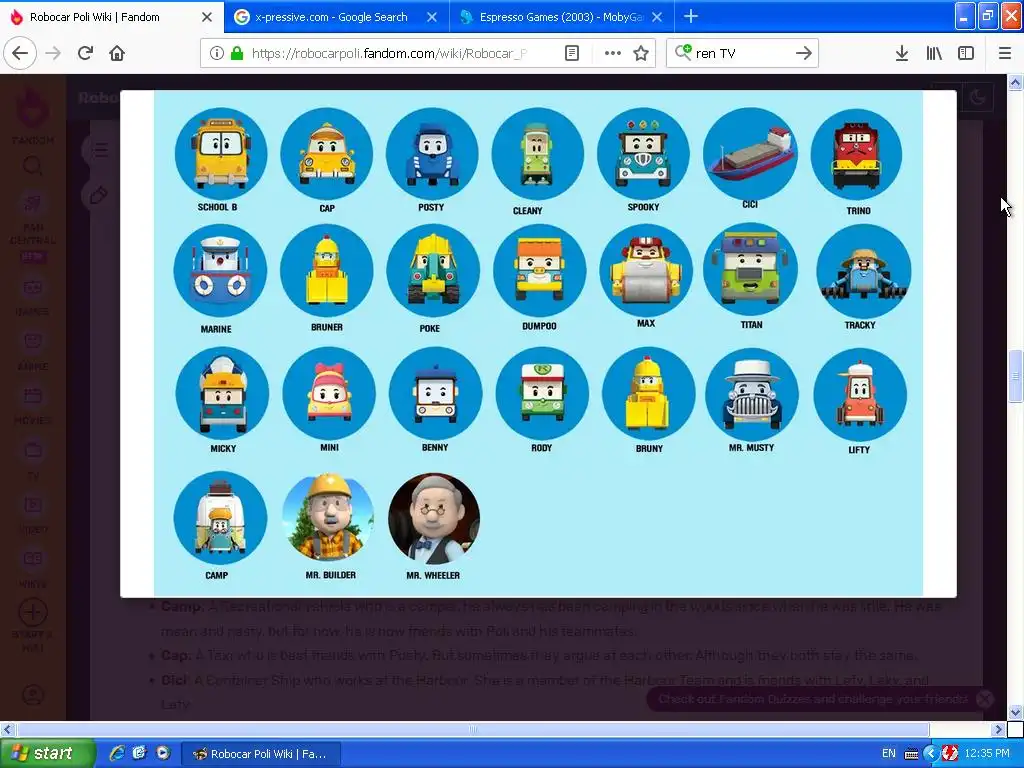1024x768 pixels.
Task: Click the Dumpoo truck image
Action: [539, 271]
